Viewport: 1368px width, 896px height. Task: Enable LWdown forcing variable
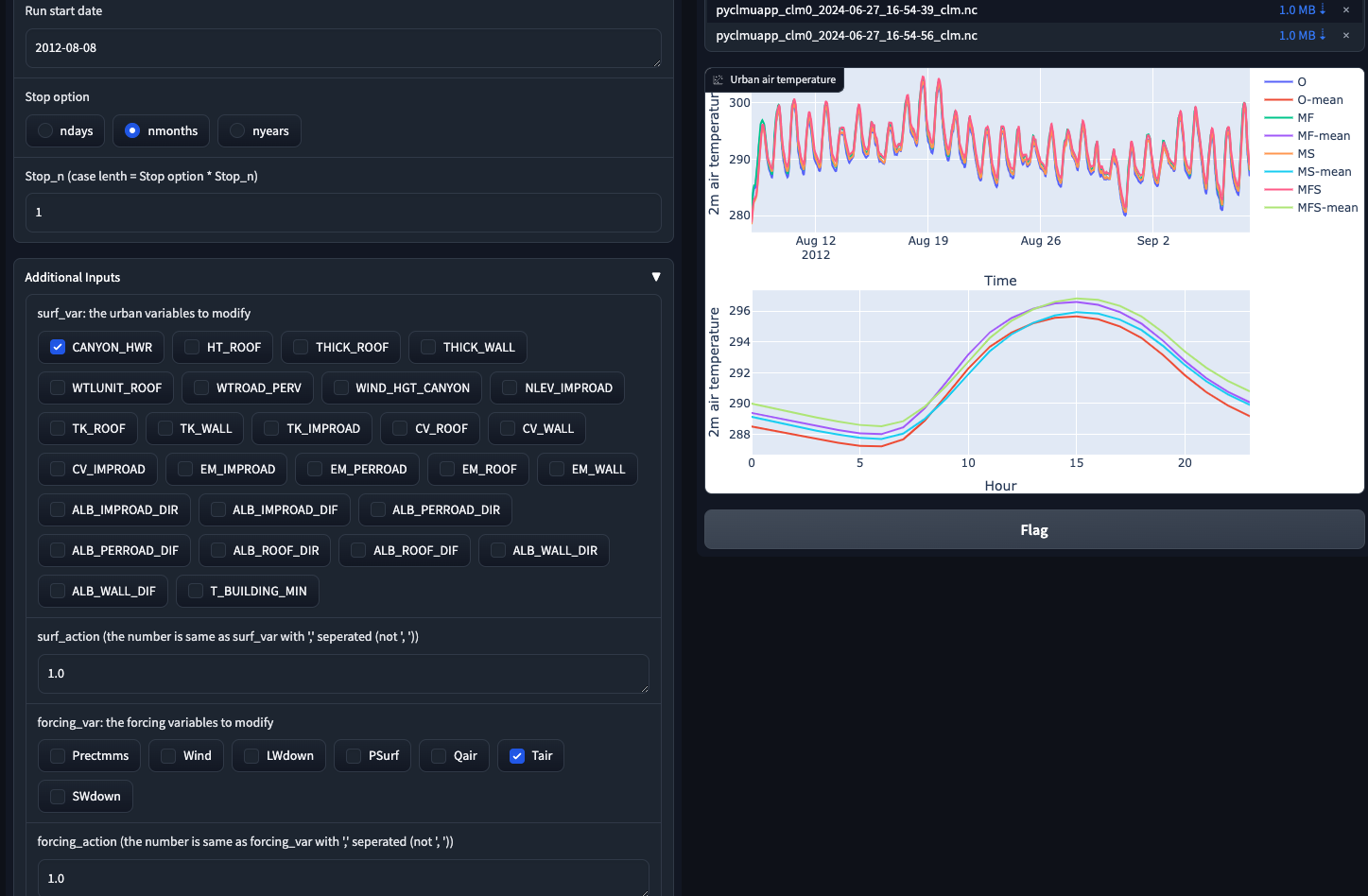[251, 755]
